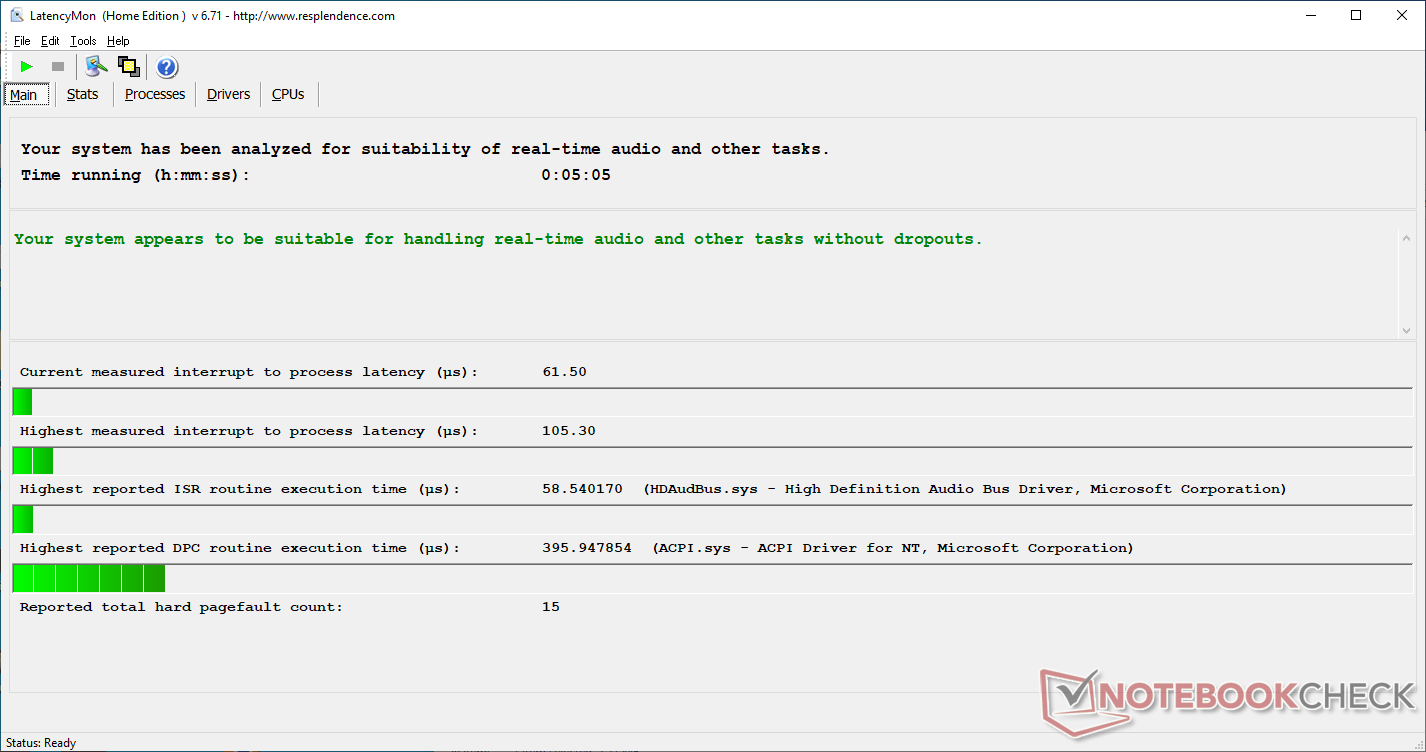Click the HDAudBus.sys driver description text
Image resolution: width=1426 pixels, height=752 pixels.
pyautogui.click(x=965, y=489)
